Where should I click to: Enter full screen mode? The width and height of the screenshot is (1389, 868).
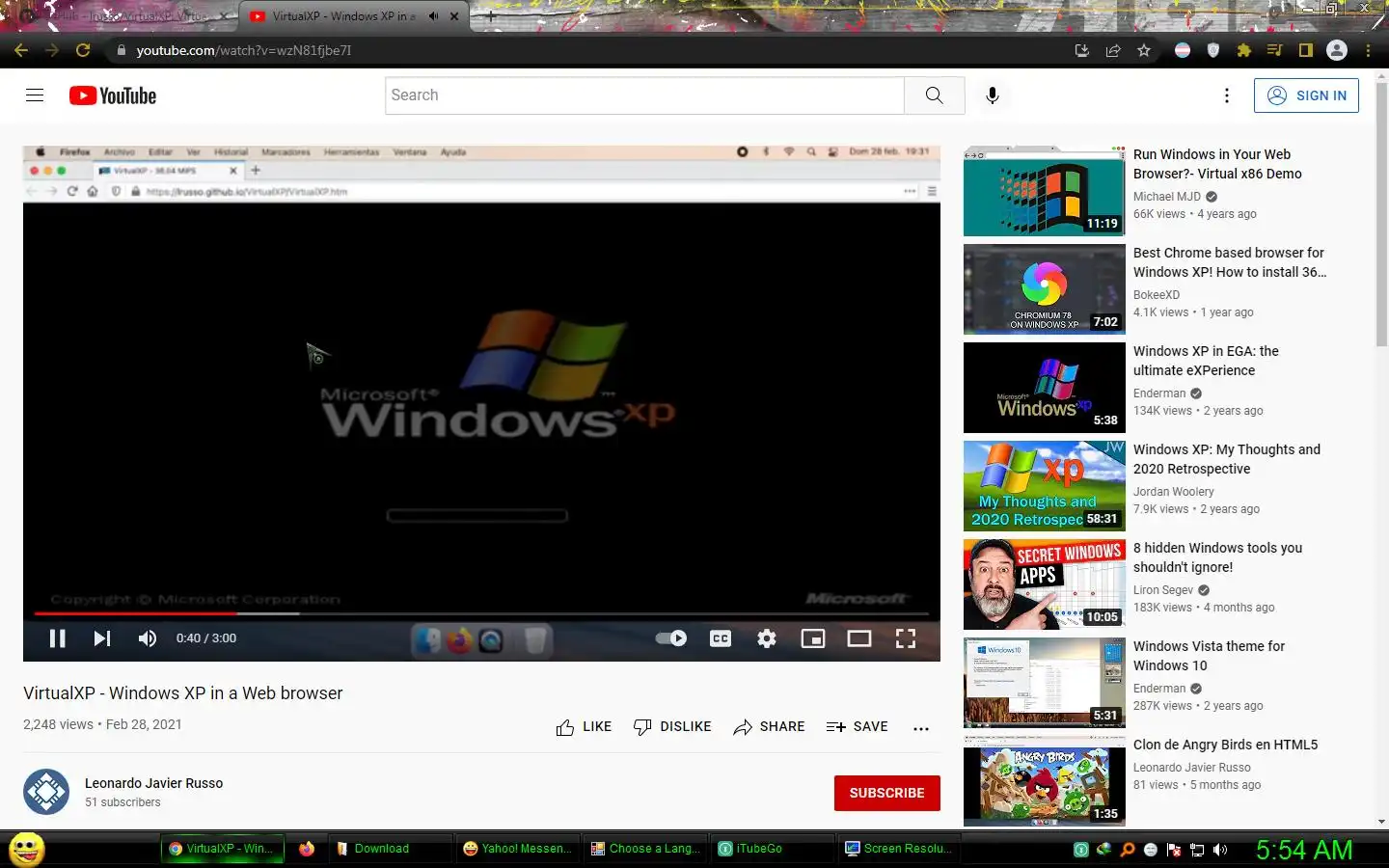[x=906, y=638]
